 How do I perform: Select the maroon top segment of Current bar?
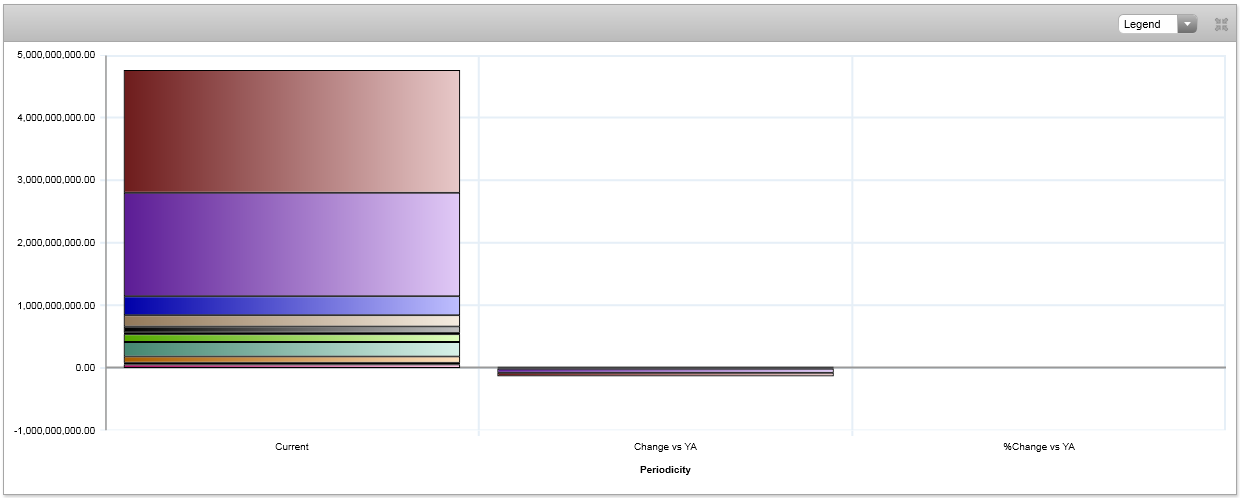[x=291, y=131]
